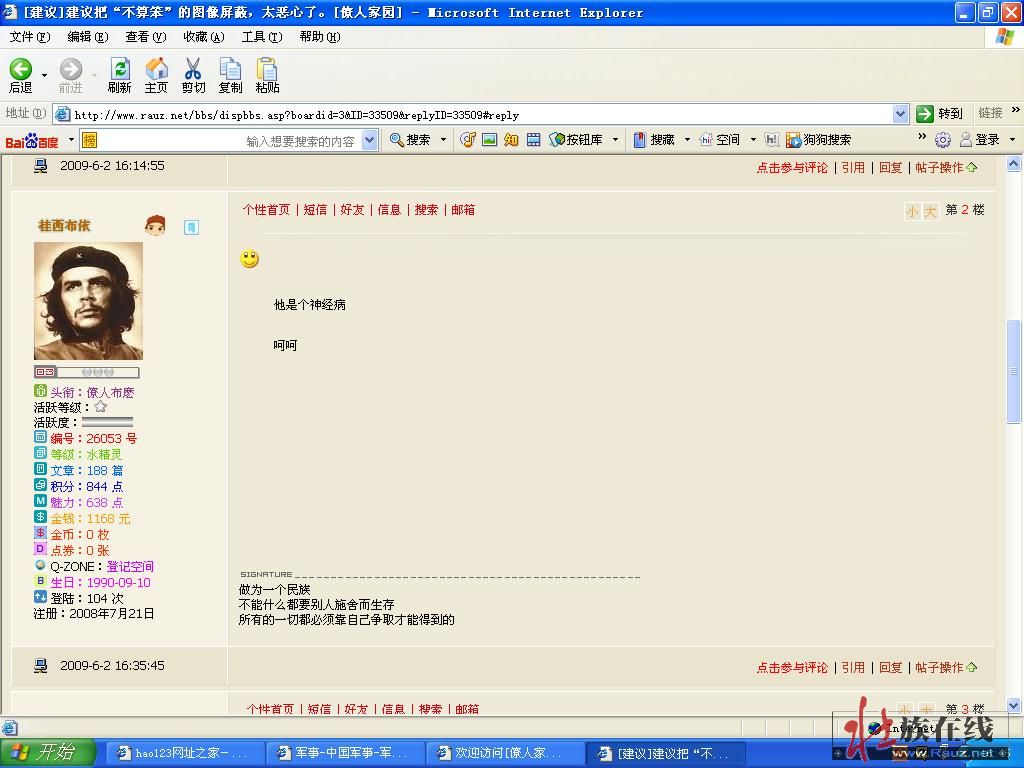Expand the address bar URL dropdown

(x=900, y=114)
